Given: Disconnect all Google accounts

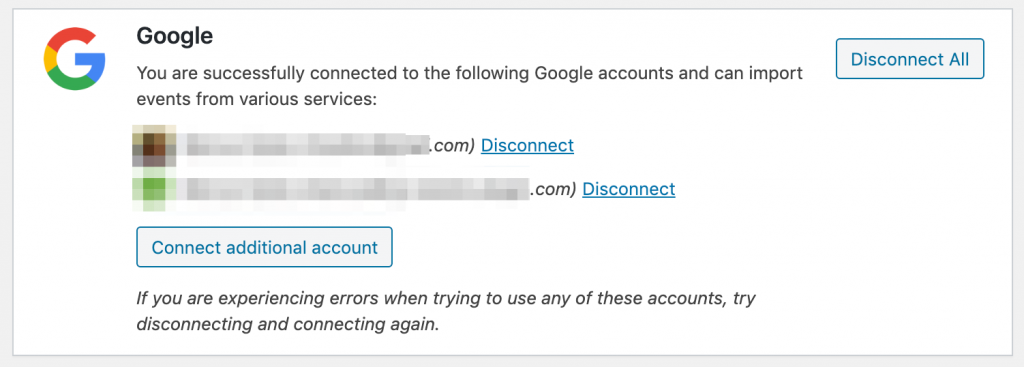Looking at the screenshot, I should tap(910, 59).
